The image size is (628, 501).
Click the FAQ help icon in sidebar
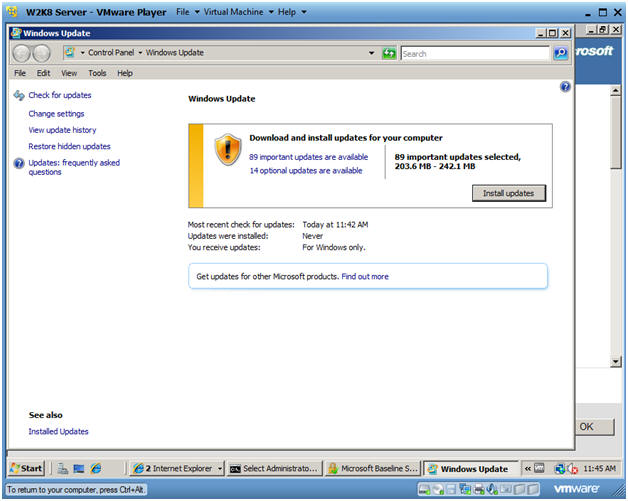point(19,163)
